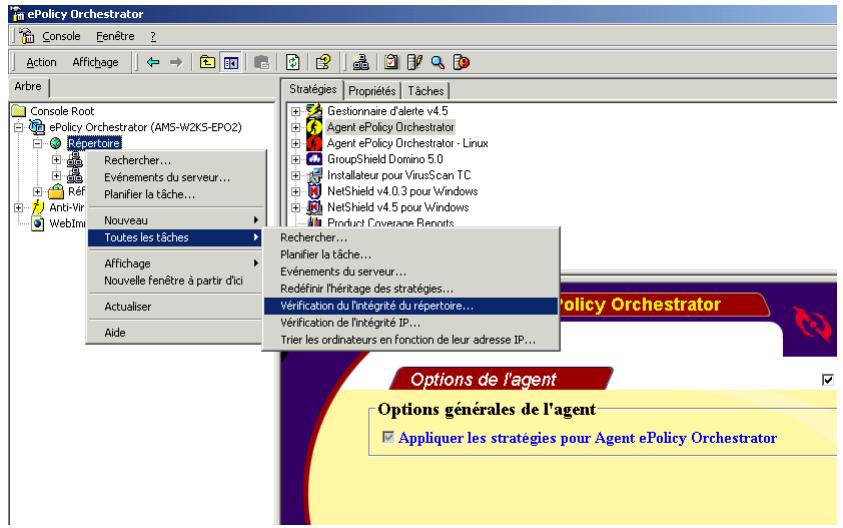Screen dimensions: 843x528
Task: Select Nouvelle fenêtre à partir d'ici
Action: point(176,281)
